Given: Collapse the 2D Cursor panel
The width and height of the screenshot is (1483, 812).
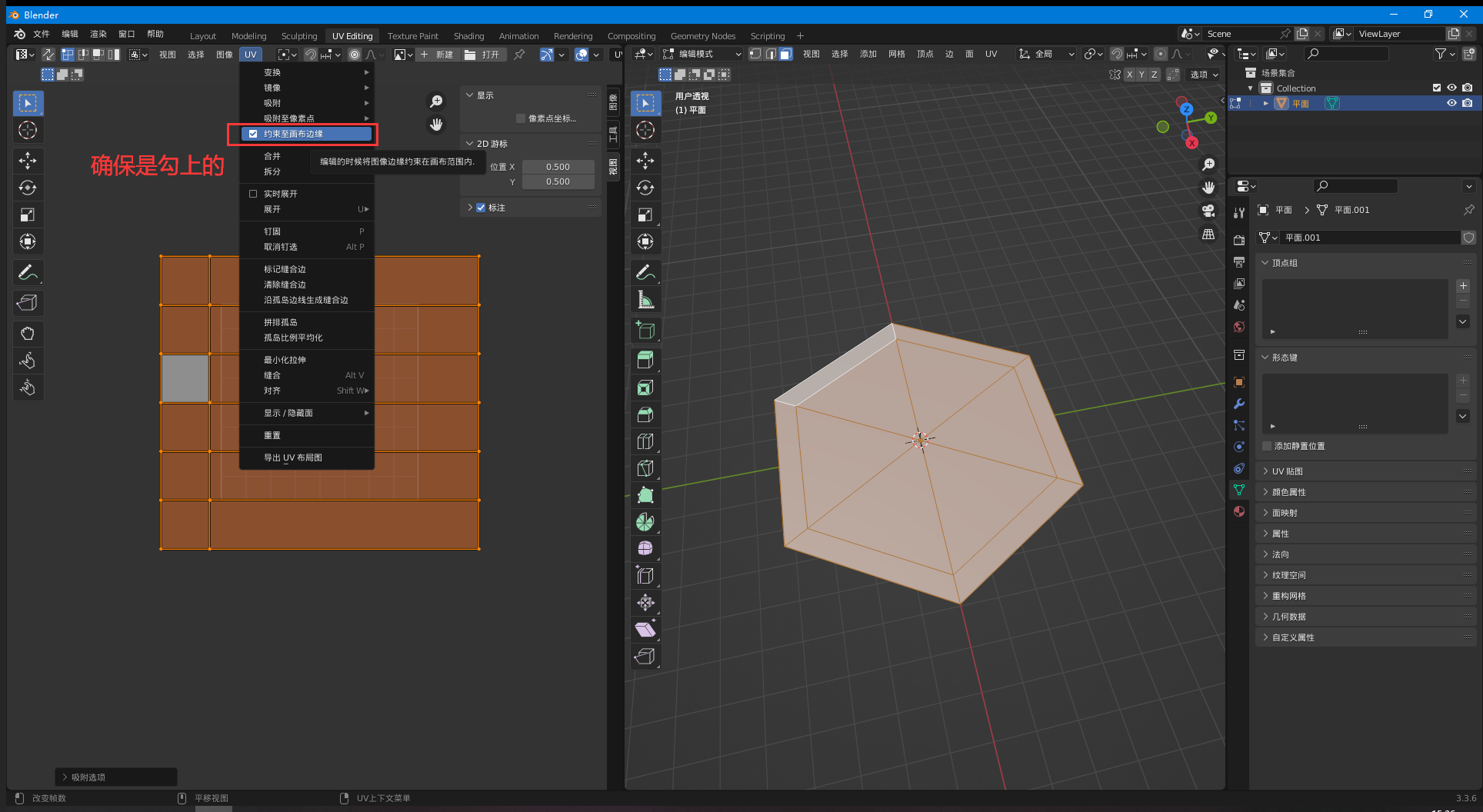Looking at the screenshot, I should (531, 144).
